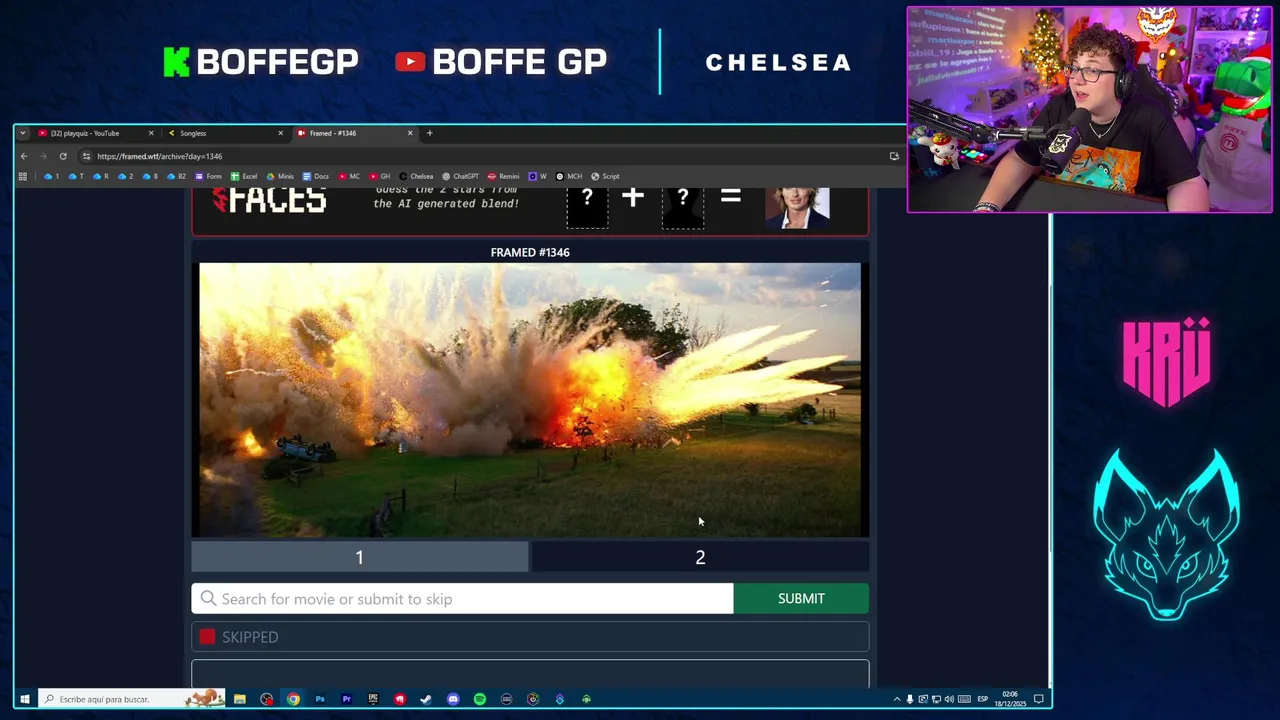Open the GH YouTube bookmark
1280x720 pixels.
click(380, 176)
